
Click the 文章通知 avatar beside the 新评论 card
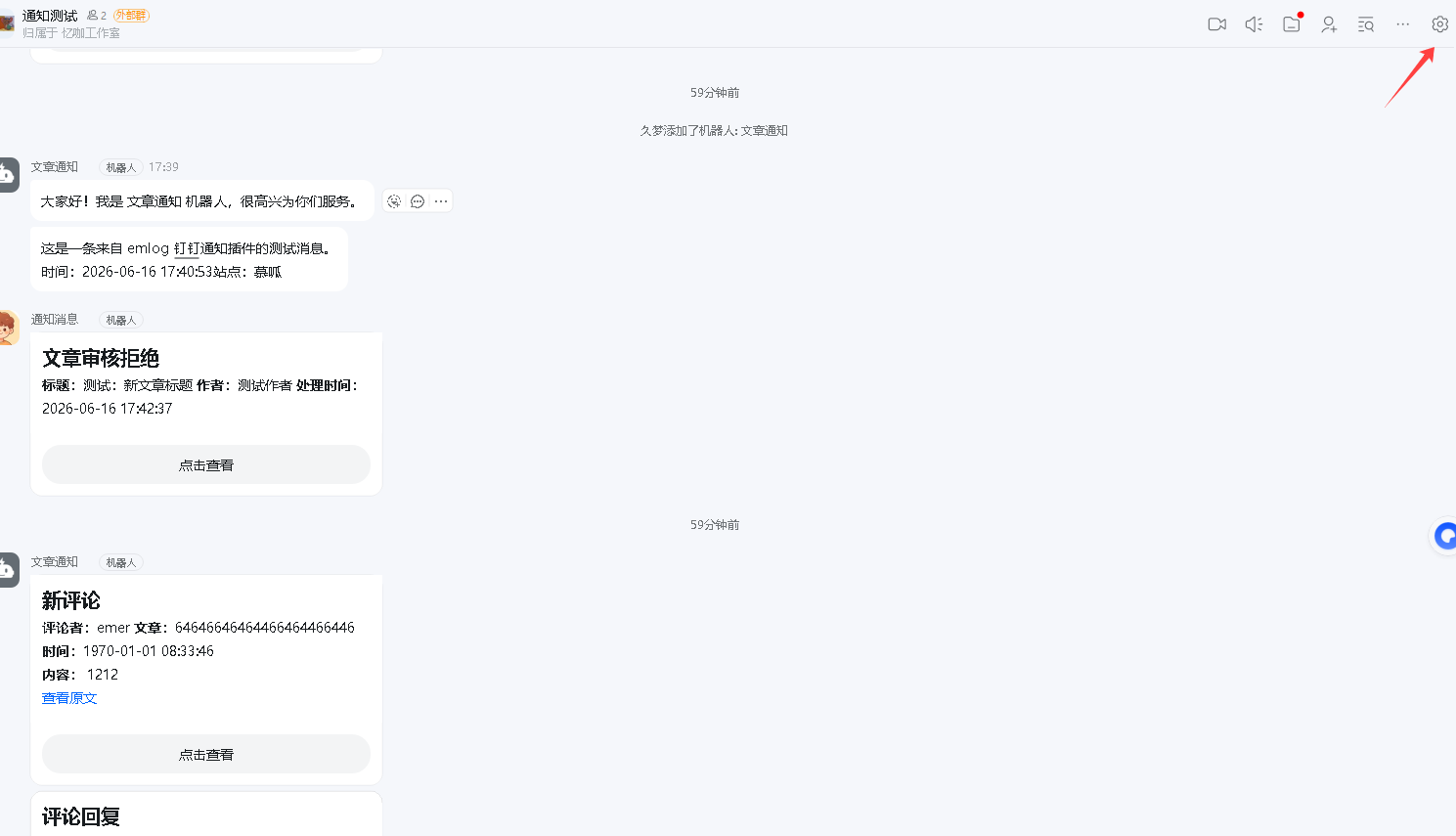(8, 570)
